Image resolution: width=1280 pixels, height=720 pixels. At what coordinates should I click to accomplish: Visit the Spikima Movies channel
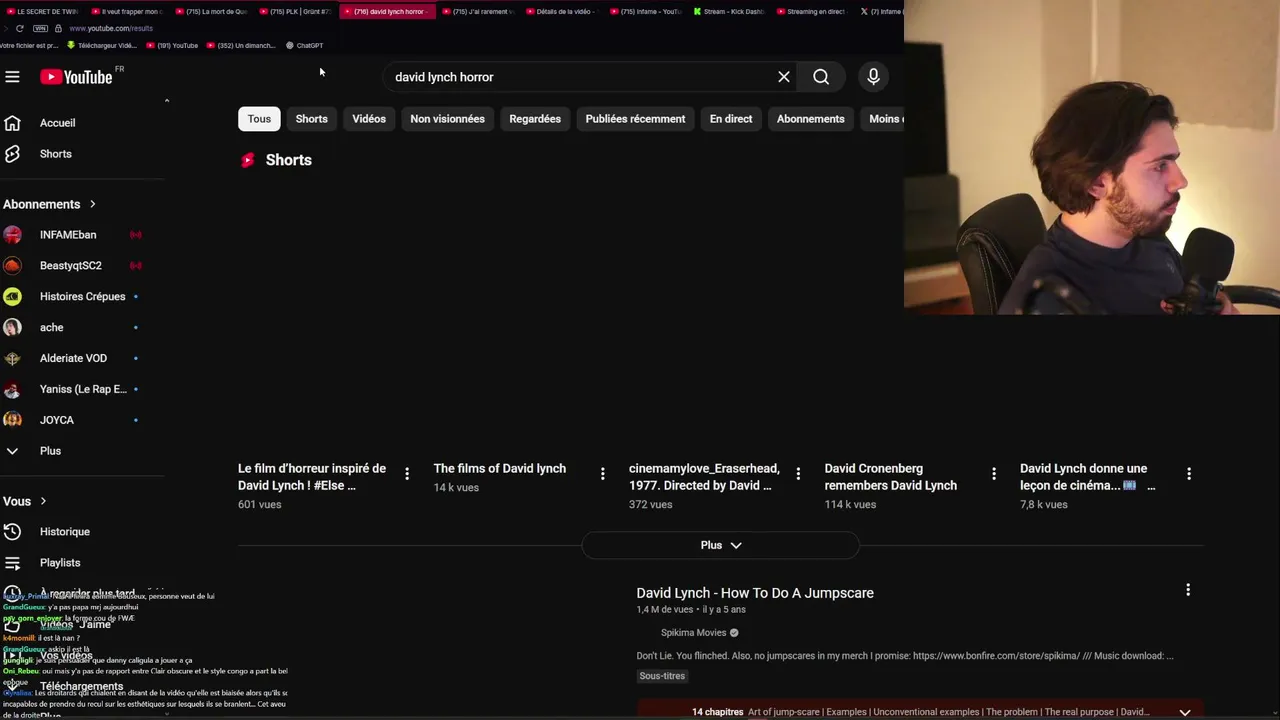click(x=693, y=633)
